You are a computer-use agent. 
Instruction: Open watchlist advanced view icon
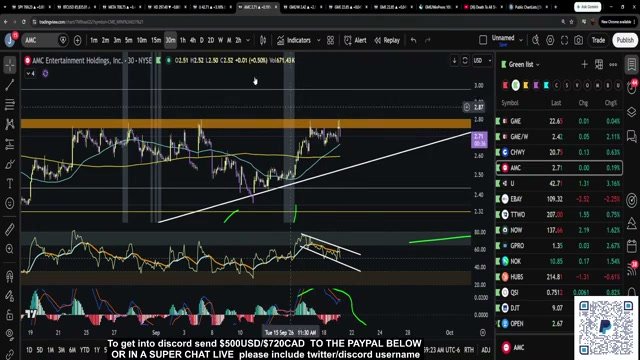[x=599, y=64]
